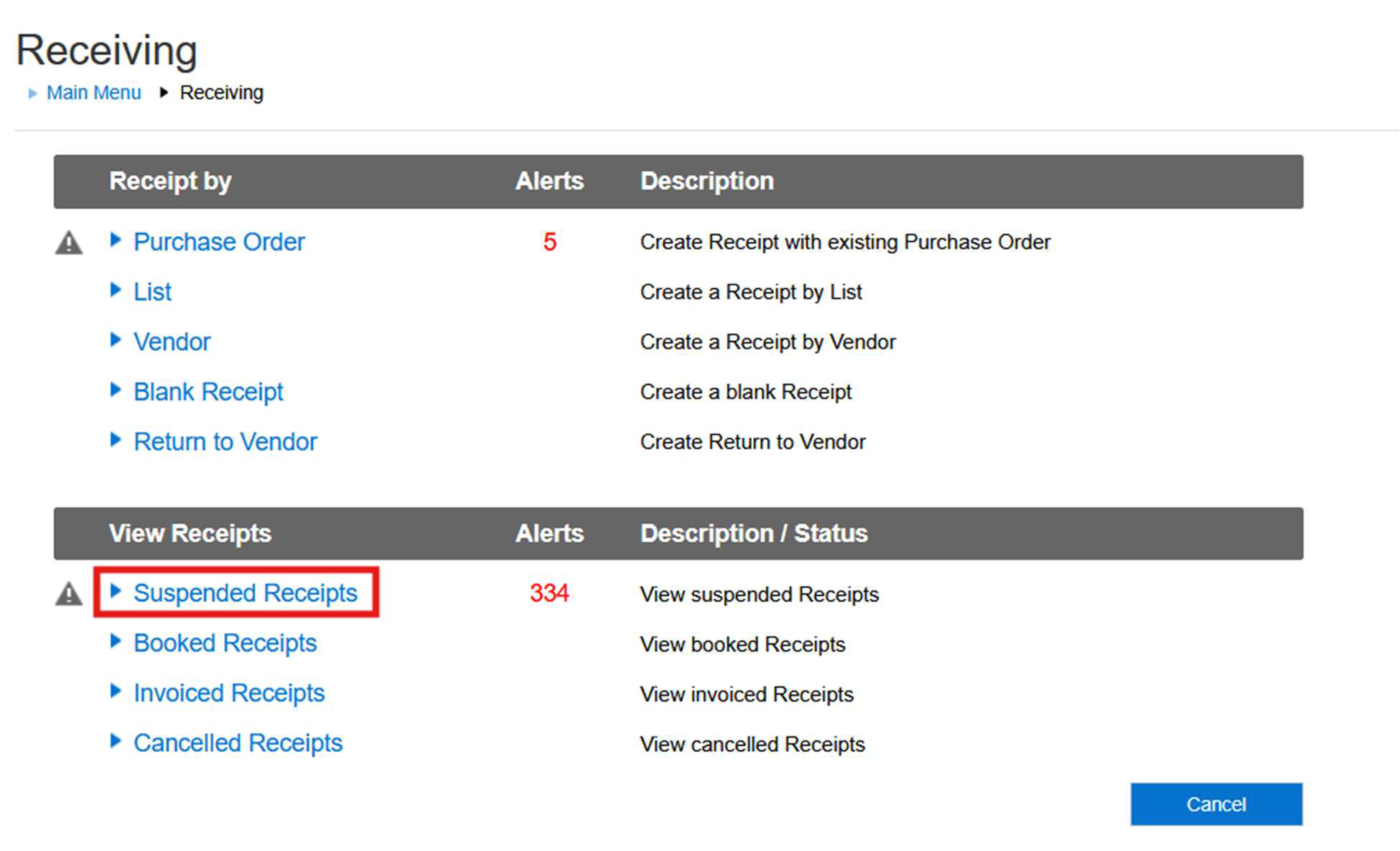Click the arrow icon before Vendor

(x=115, y=340)
